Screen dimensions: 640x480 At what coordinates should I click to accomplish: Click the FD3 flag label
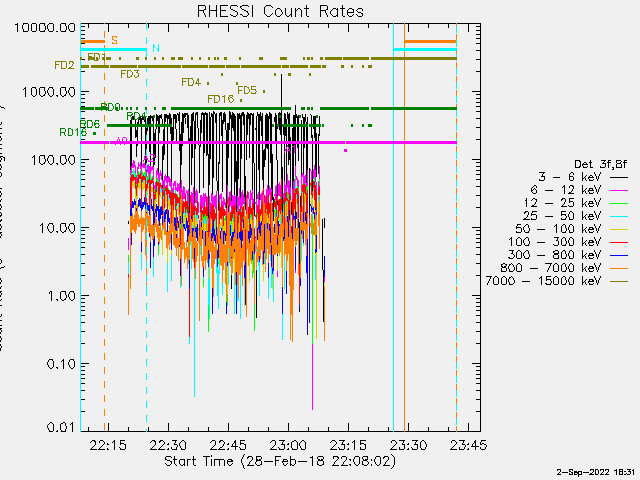pos(130,74)
